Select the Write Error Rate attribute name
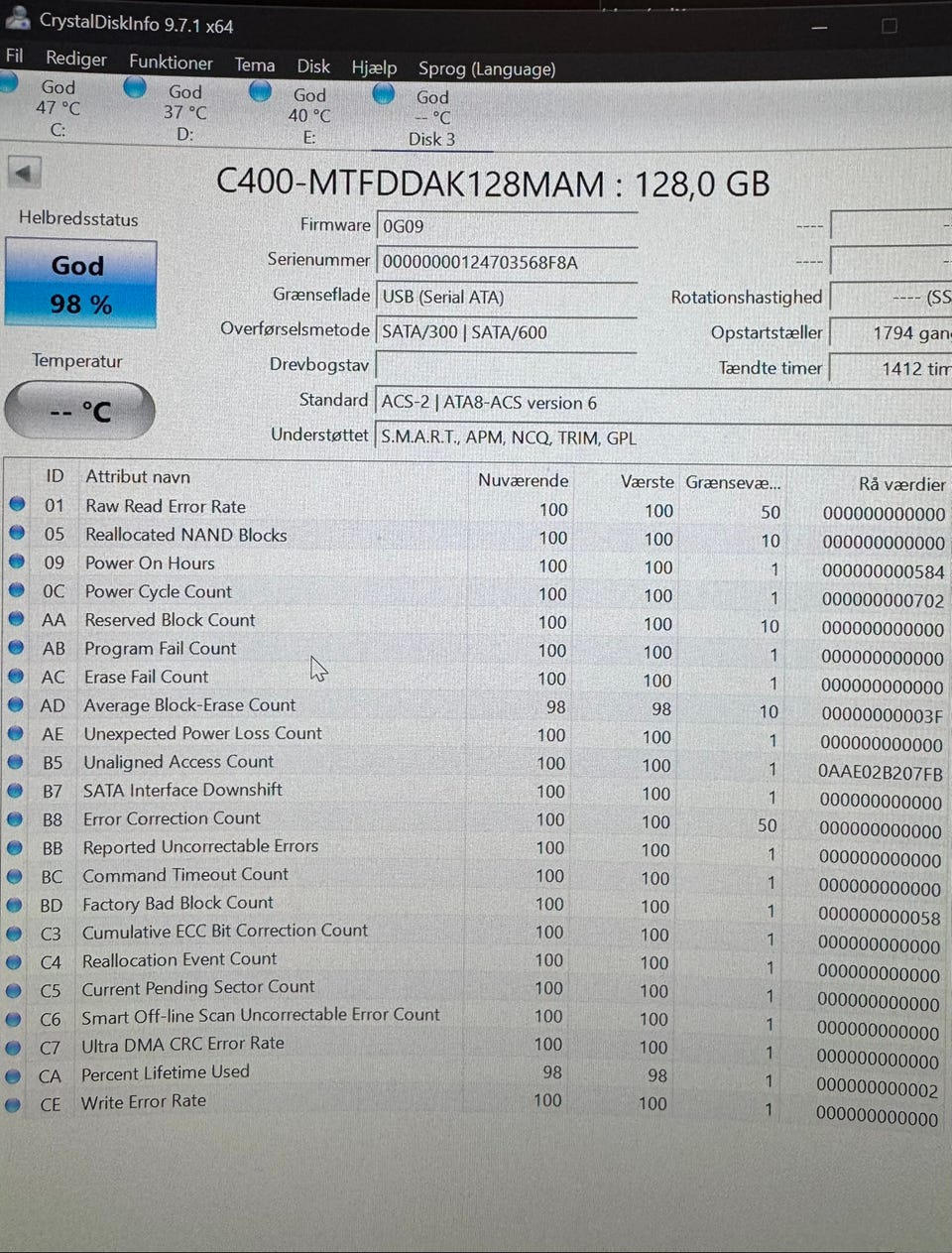This screenshot has height=1253, width=952. (x=144, y=1101)
